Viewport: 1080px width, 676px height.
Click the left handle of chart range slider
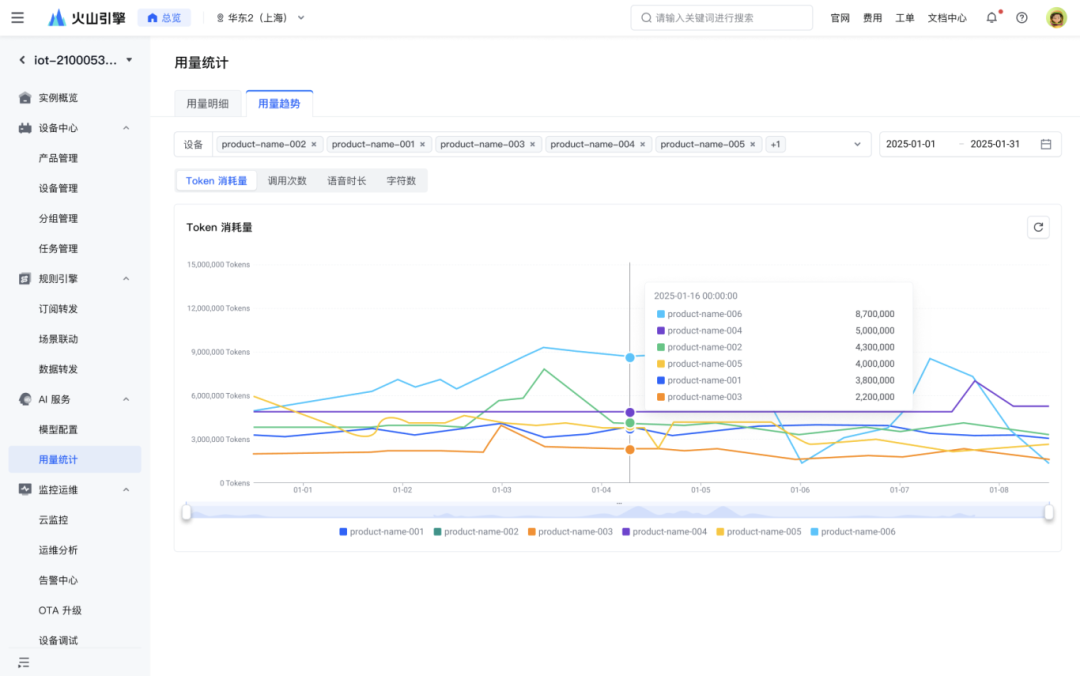click(186, 512)
